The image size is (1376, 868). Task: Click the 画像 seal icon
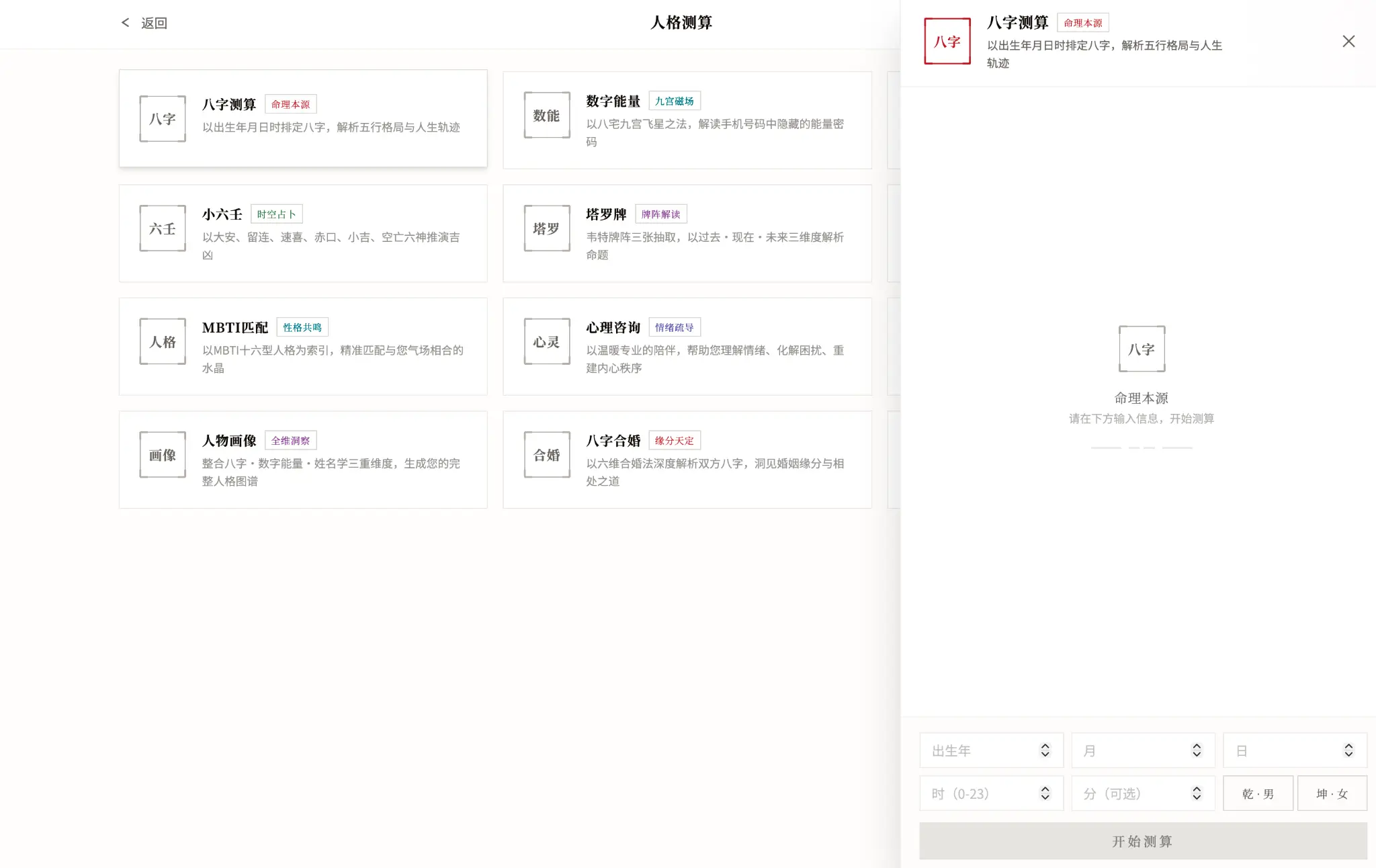(163, 455)
